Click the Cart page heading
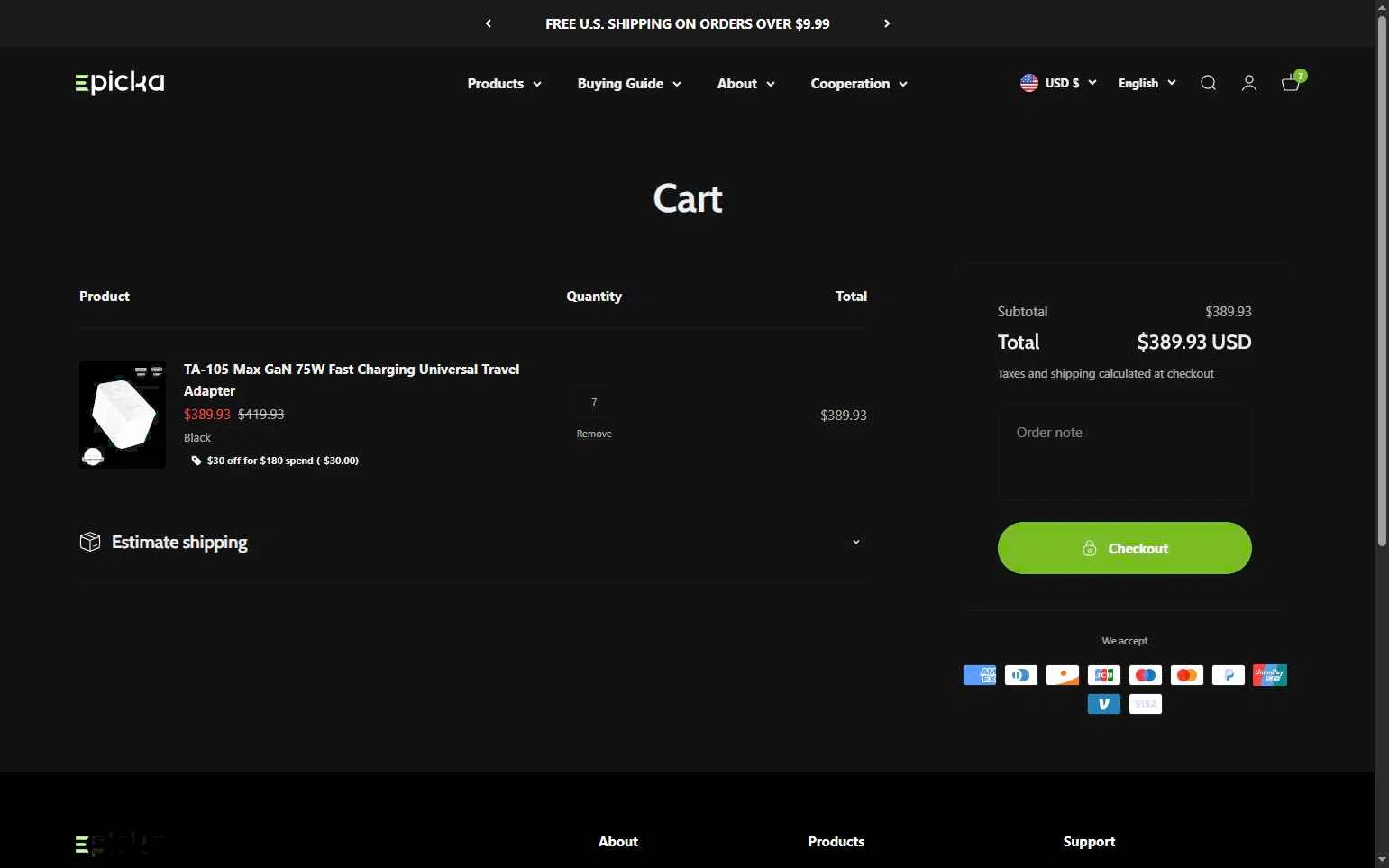Screen dimensions: 1389x868 click(x=688, y=198)
